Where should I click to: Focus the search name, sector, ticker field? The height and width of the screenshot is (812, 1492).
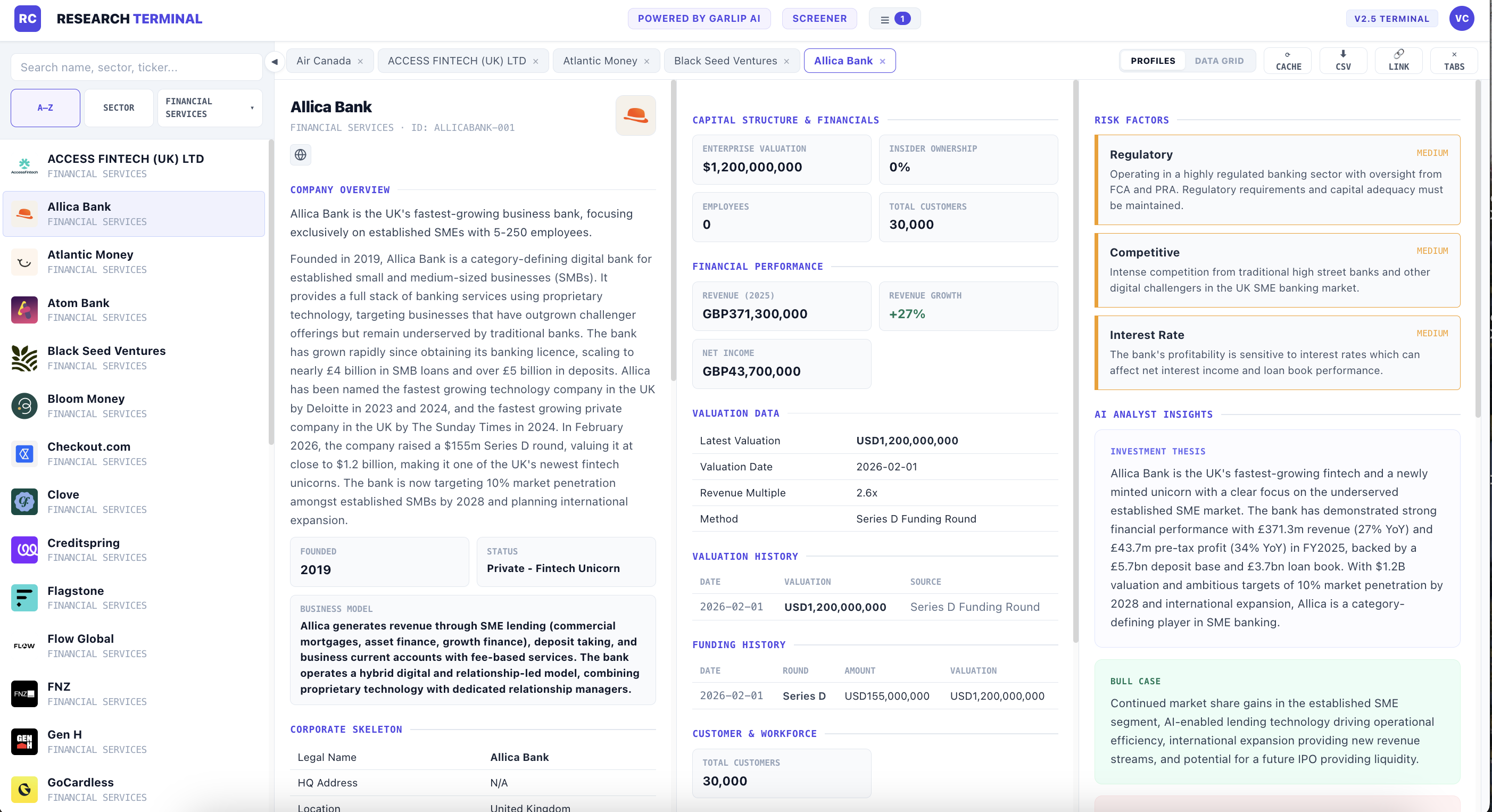137,67
